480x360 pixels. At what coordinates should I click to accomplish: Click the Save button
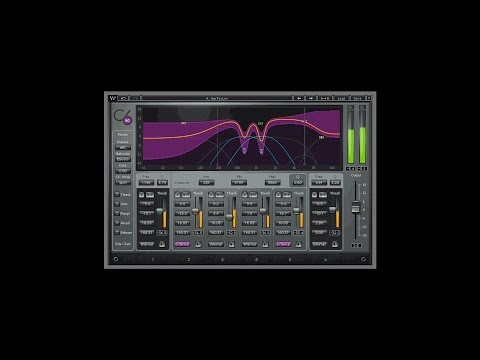(x=357, y=98)
